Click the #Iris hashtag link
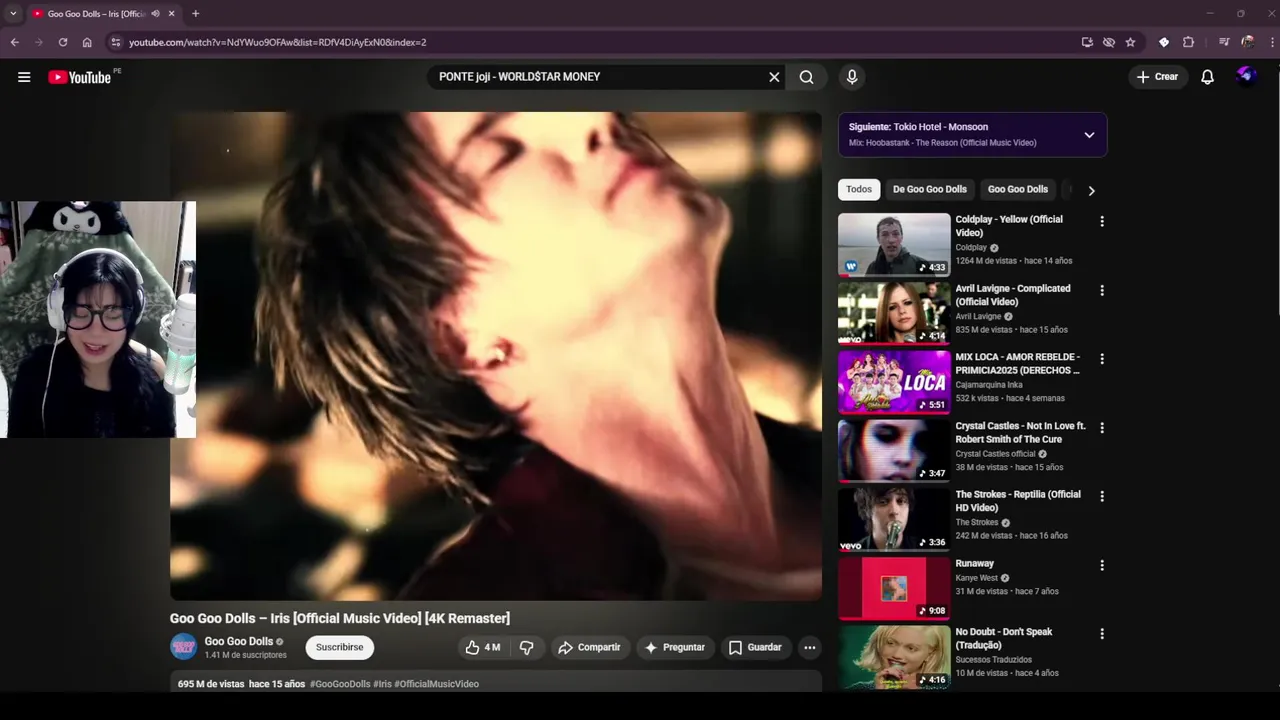 pyautogui.click(x=382, y=684)
